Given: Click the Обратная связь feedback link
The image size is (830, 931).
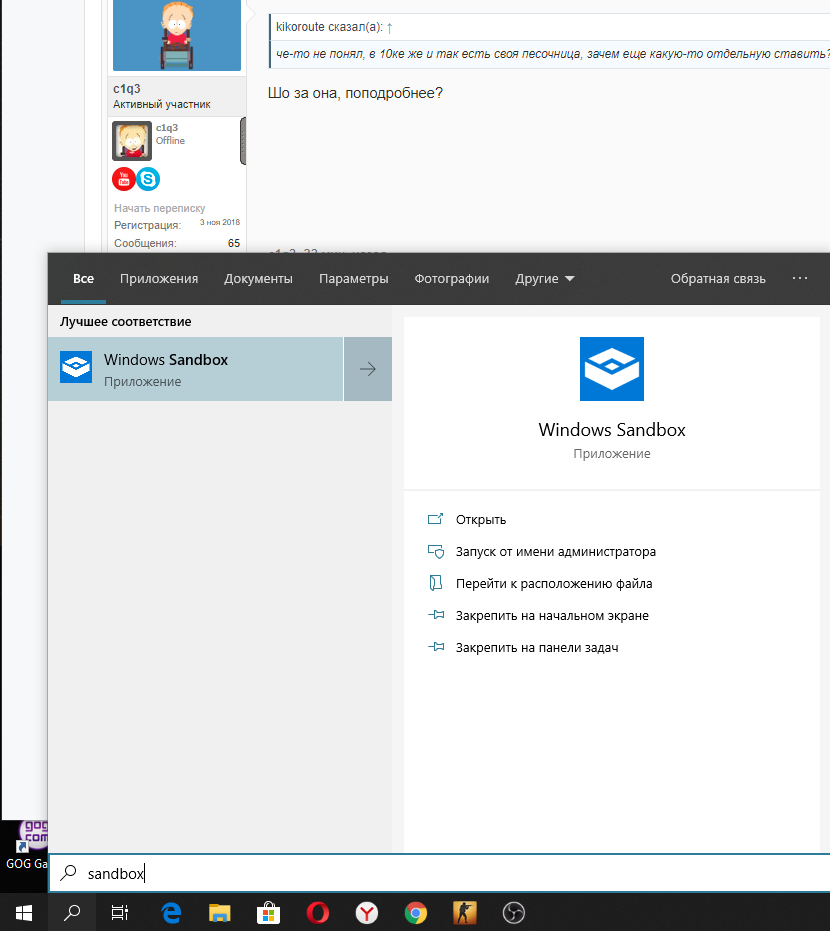Looking at the screenshot, I should point(718,278).
